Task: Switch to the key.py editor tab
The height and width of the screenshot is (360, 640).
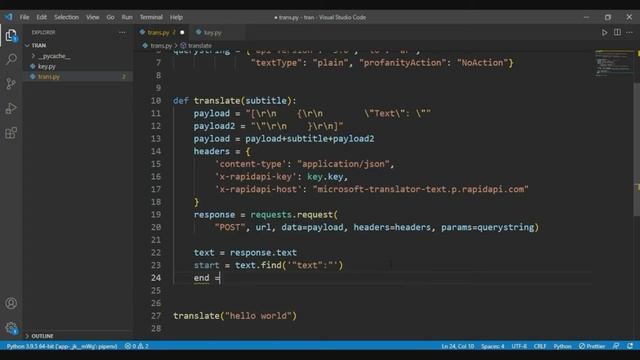Action: coord(213,33)
